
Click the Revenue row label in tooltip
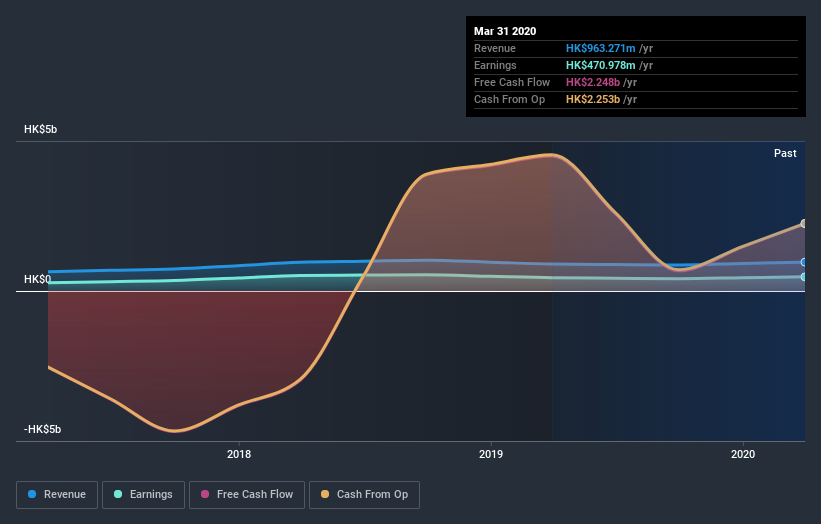(495, 48)
